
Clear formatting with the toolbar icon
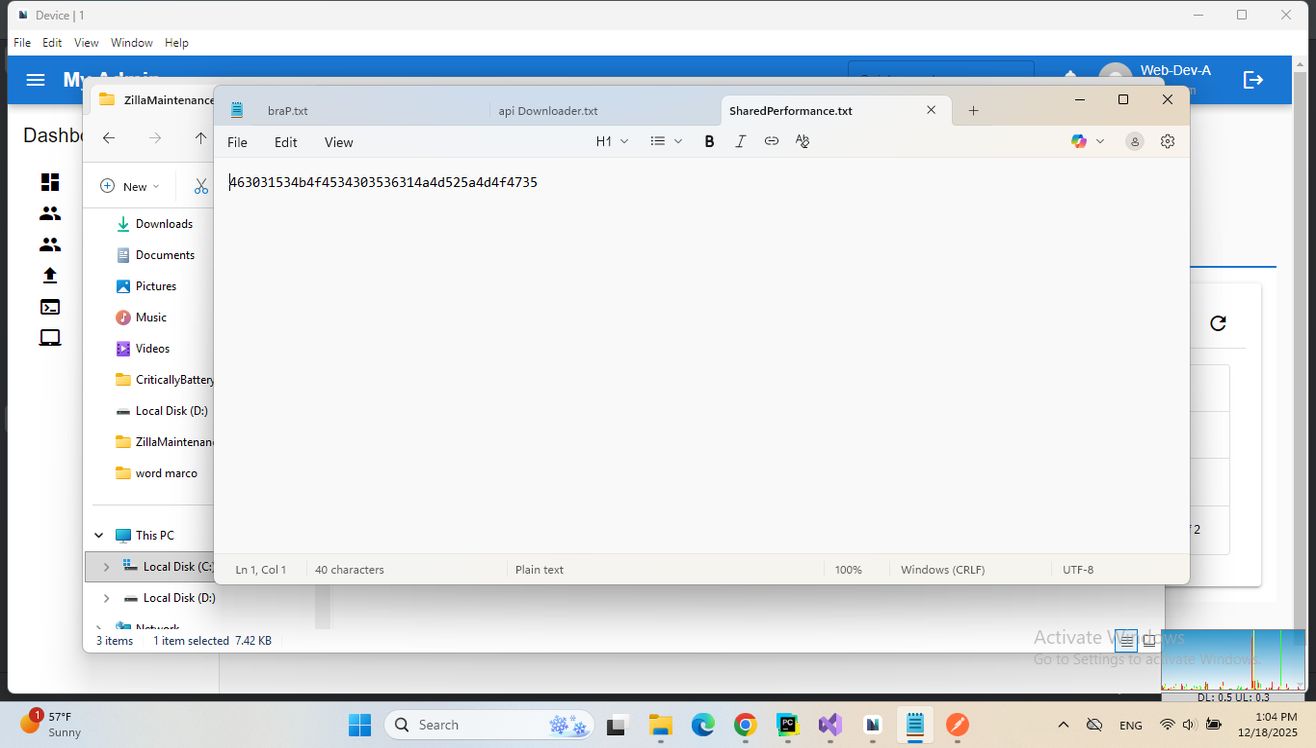click(802, 142)
